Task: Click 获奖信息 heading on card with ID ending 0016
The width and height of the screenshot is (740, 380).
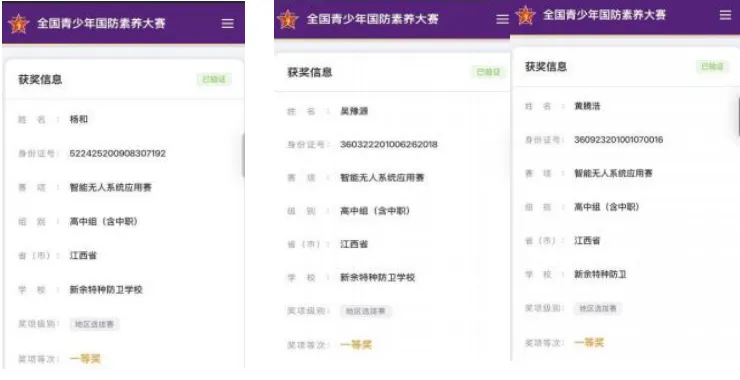Action: point(546,67)
